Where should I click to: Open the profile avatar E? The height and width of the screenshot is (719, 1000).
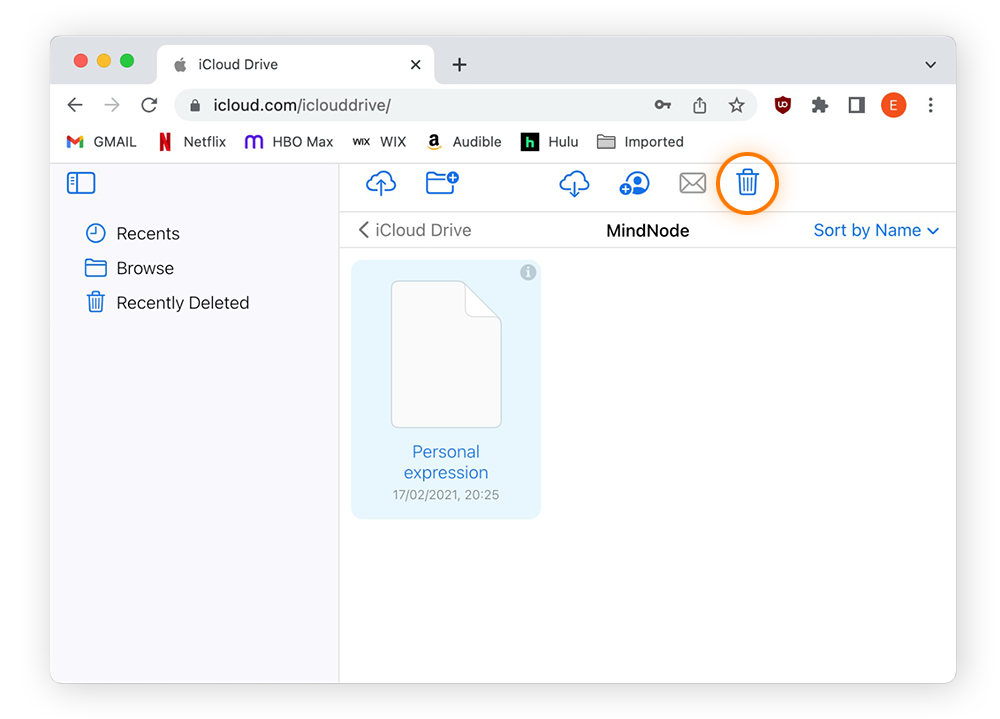(893, 105)
